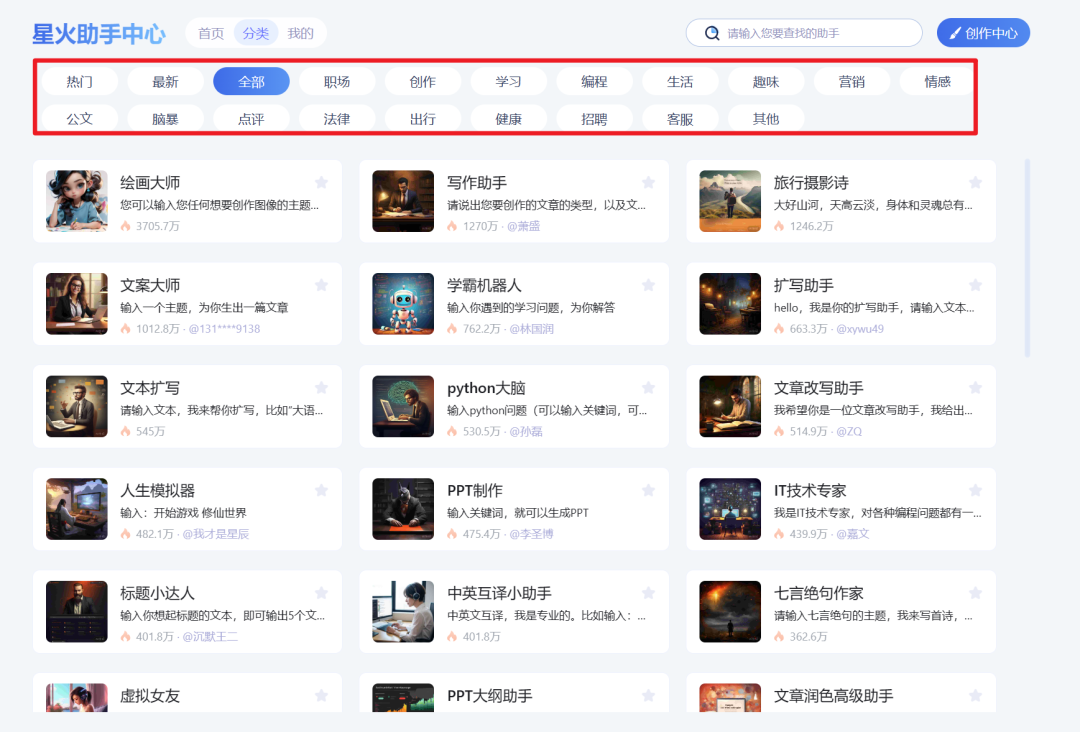Open the 绘画大师 robot girl thumbnail
1080x732 pixels.
point(76,201)
